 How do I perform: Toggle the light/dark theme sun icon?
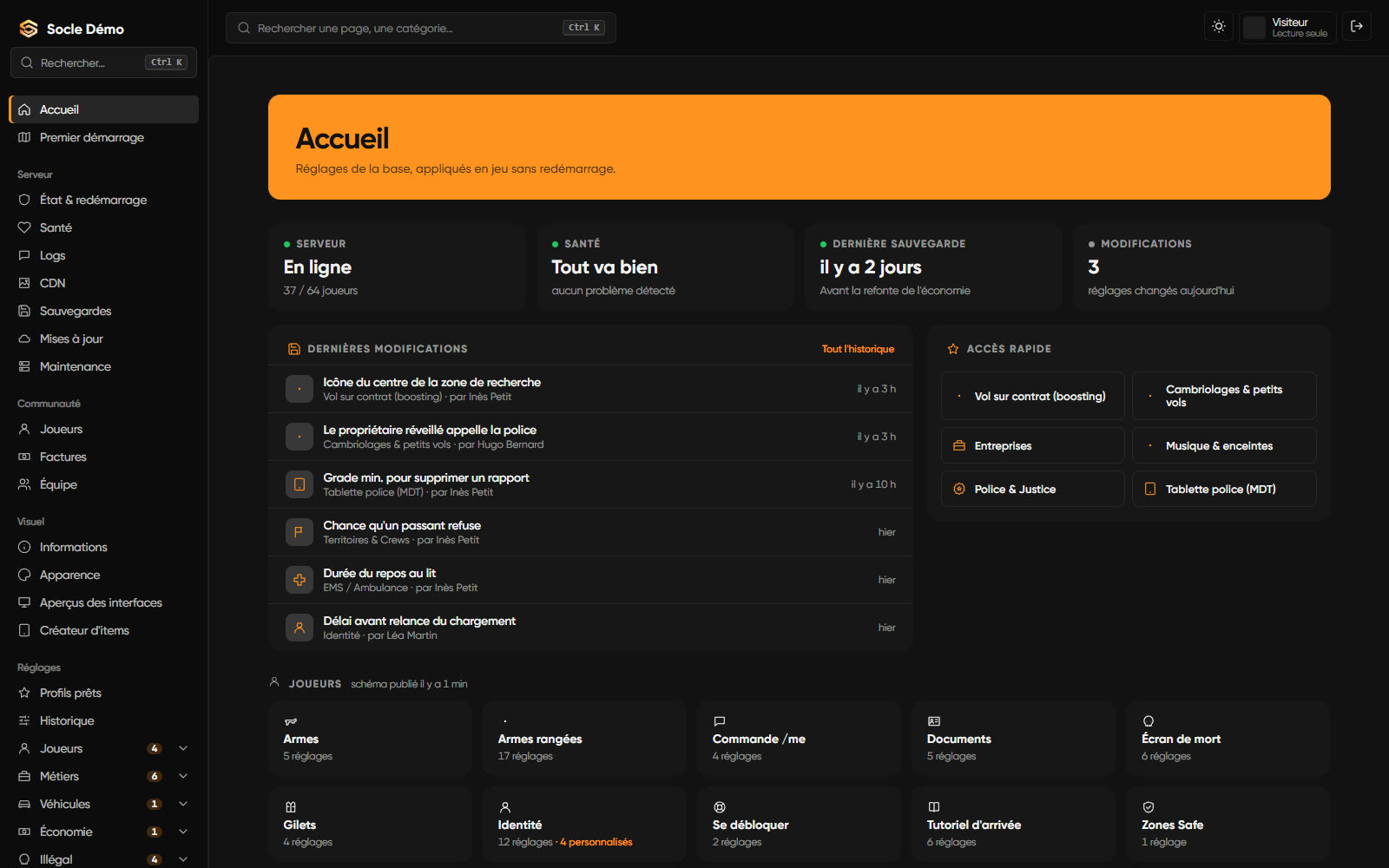1219,27
